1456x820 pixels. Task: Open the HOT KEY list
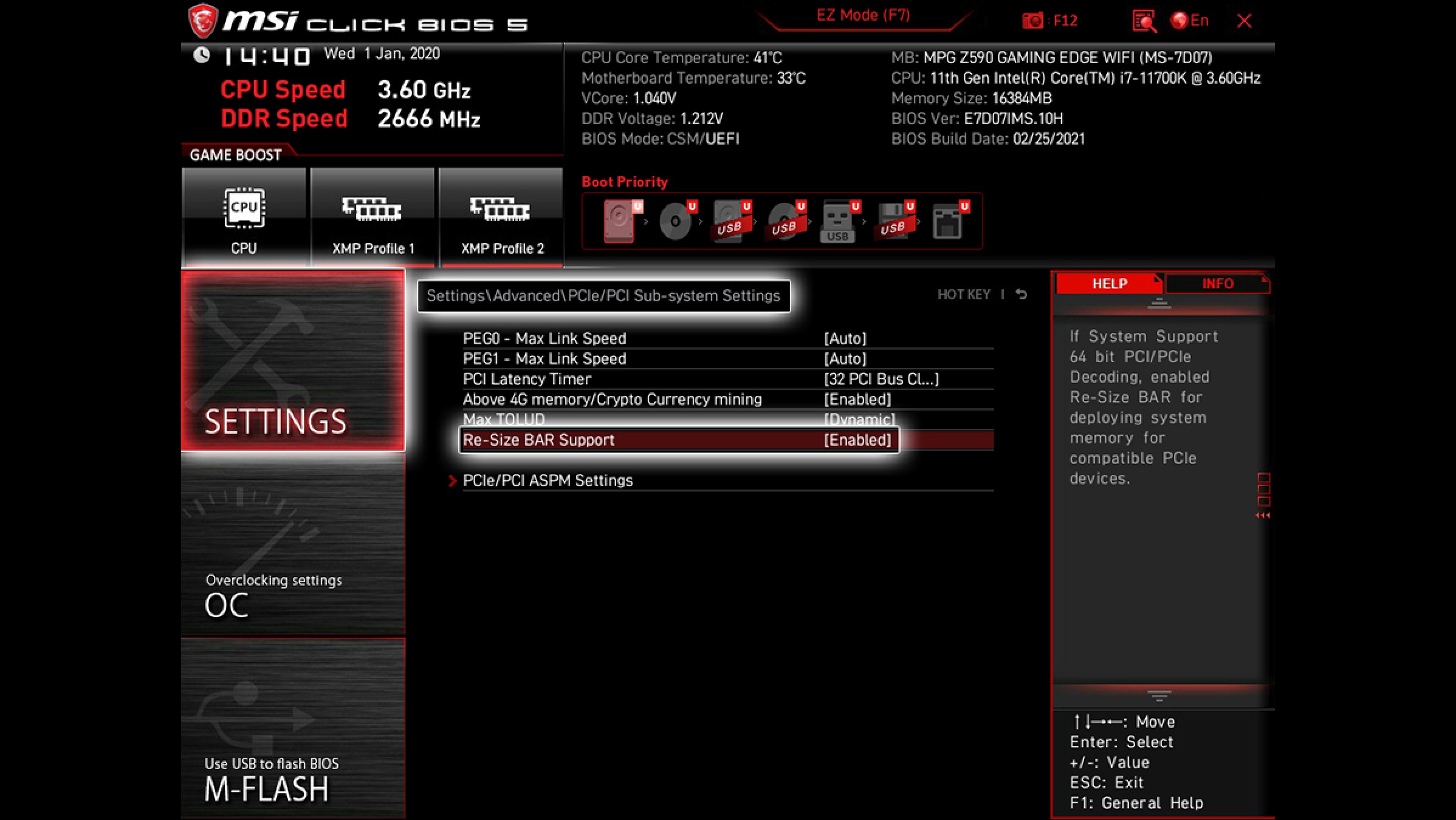tap(964, 295)
